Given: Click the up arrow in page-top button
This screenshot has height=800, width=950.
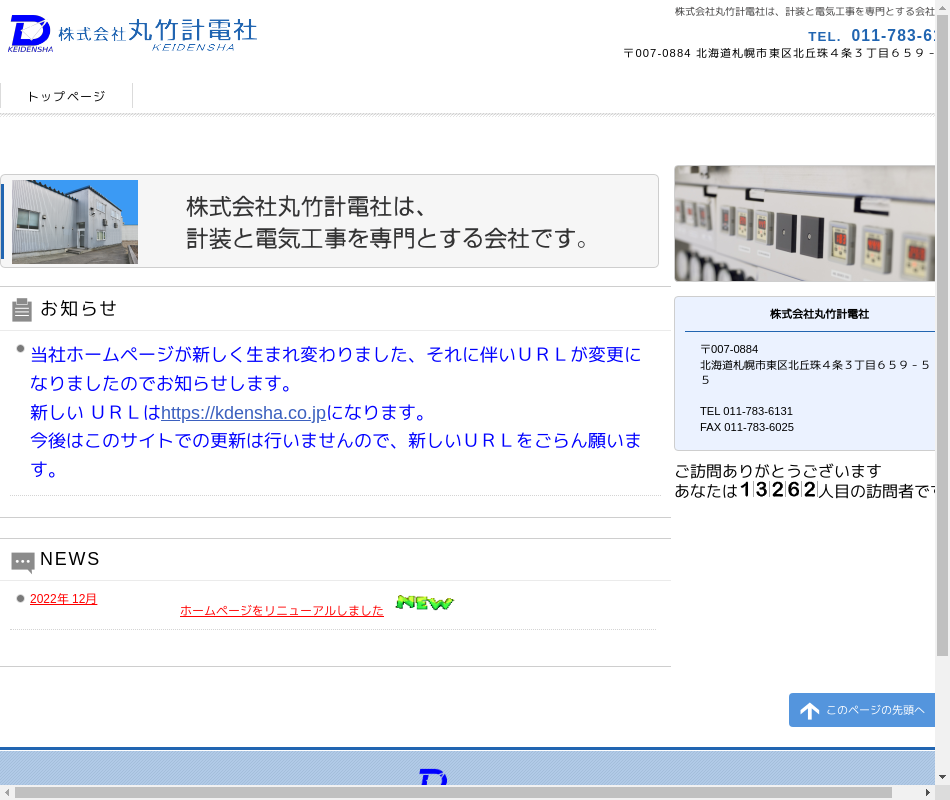Looking at the screenshot, I should (809, 710).
